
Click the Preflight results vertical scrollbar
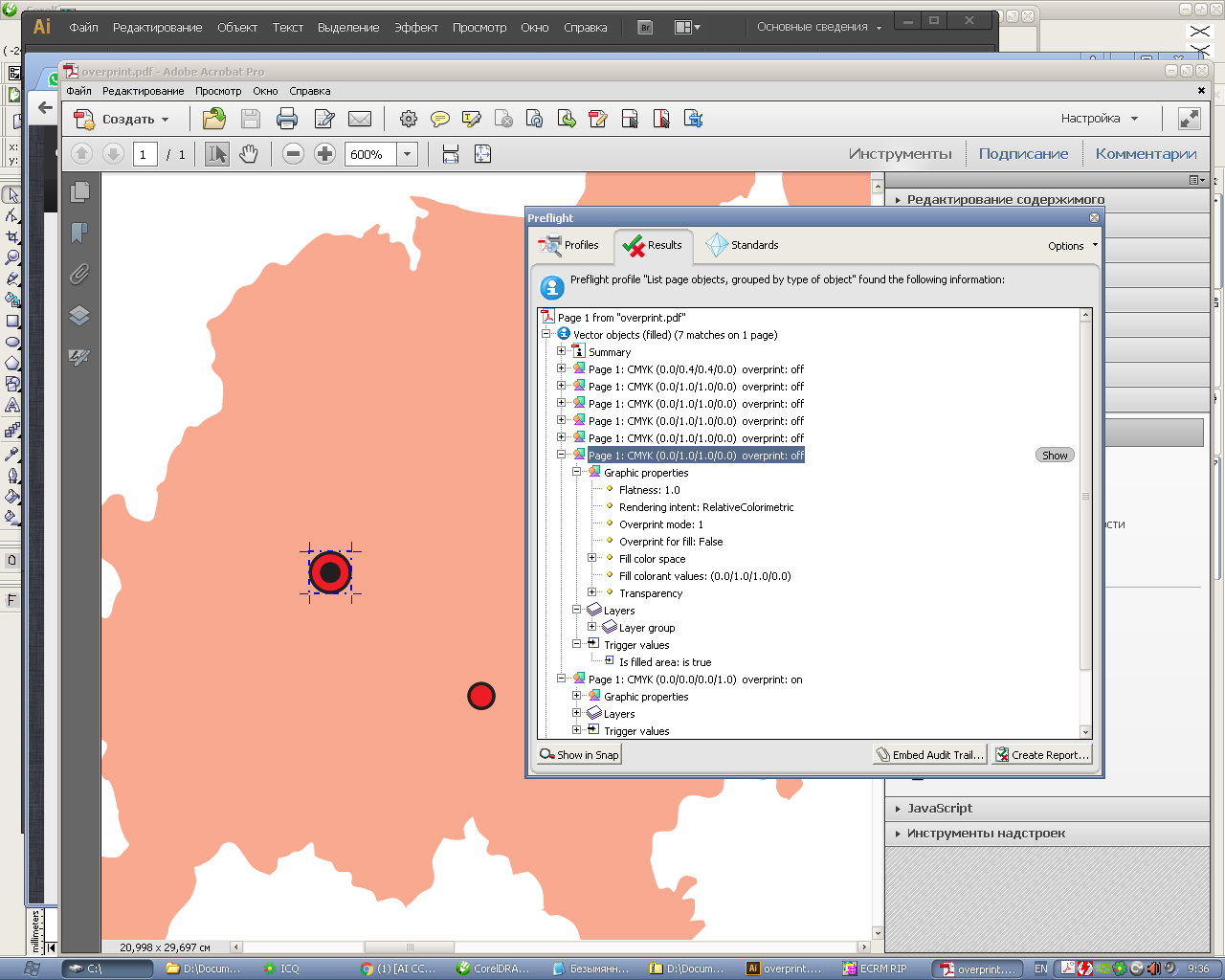click(x=1085, y=498)
